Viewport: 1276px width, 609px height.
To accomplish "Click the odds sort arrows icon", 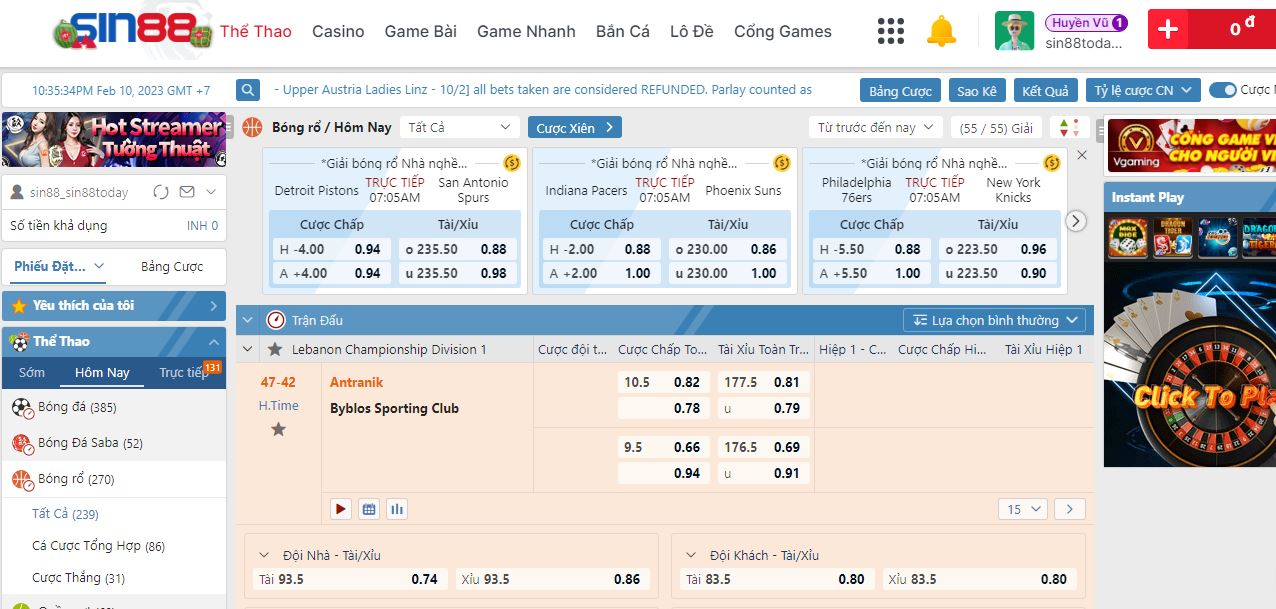I will coord(1069,128).
